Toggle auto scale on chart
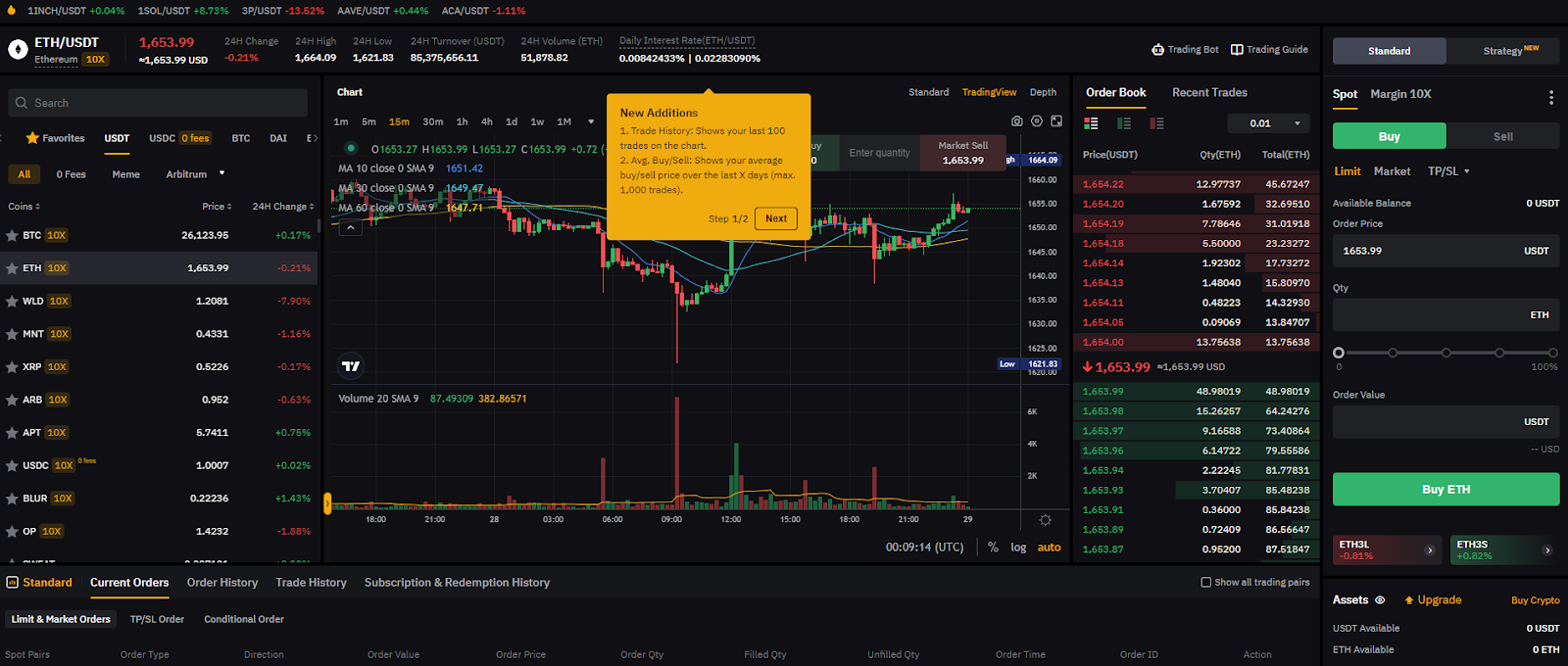The width and height of the screenshot is (1568, 666). [1049, 547]
